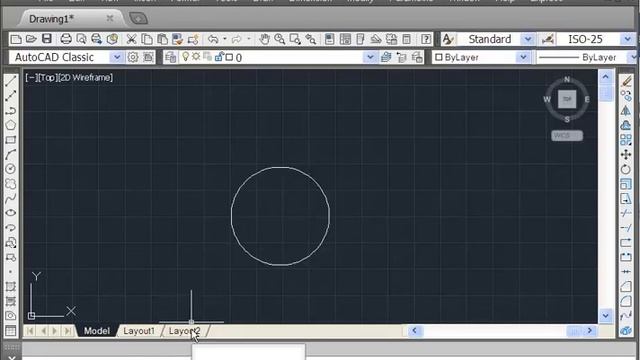Screen dimensions: 640x360
Task: Toggle layer 0 lock padlock
Action: 219,57
